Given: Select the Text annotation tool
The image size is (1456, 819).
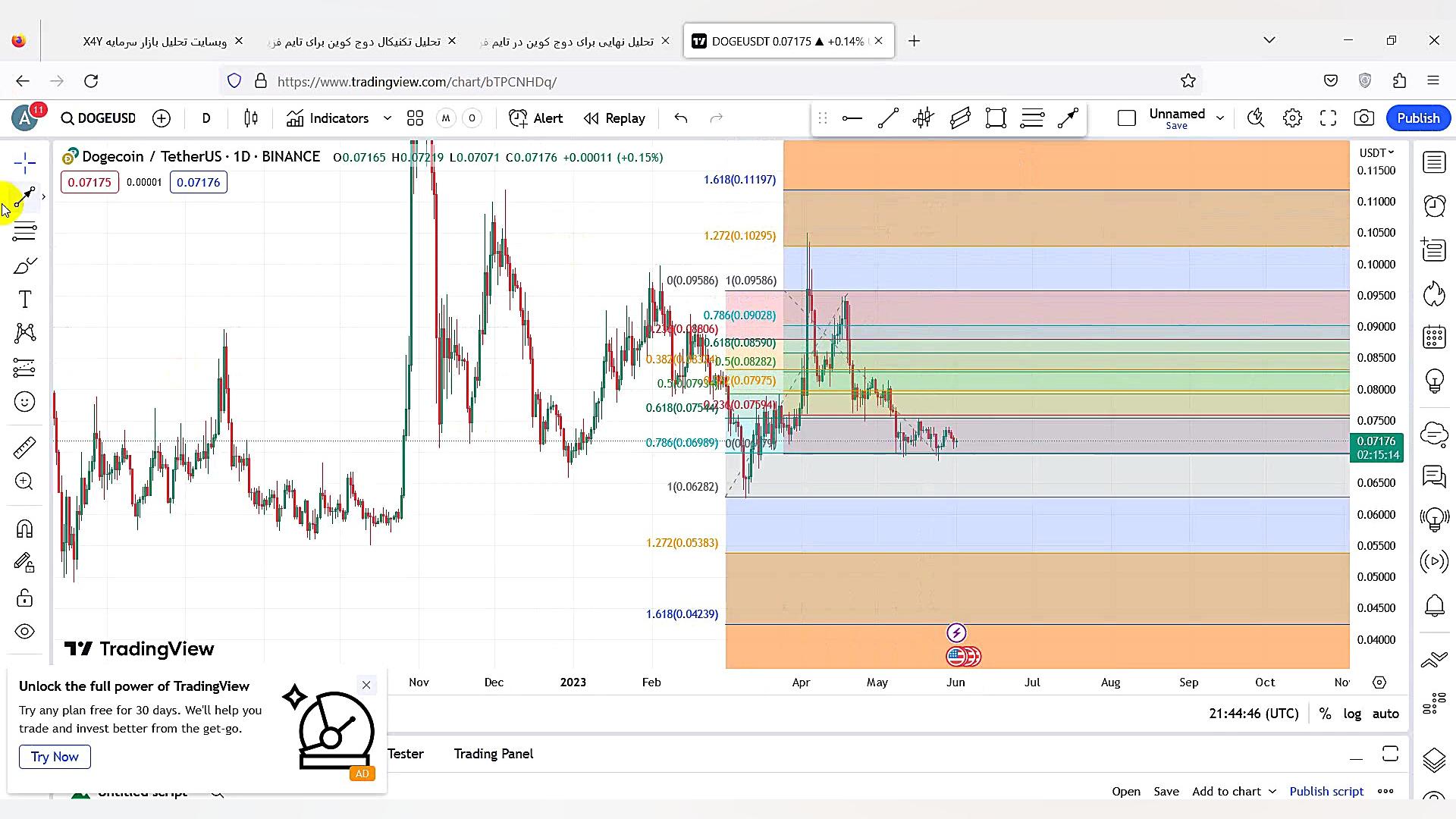Looking at the screenshot, I should pyautogui.click(x=24, y=300).
